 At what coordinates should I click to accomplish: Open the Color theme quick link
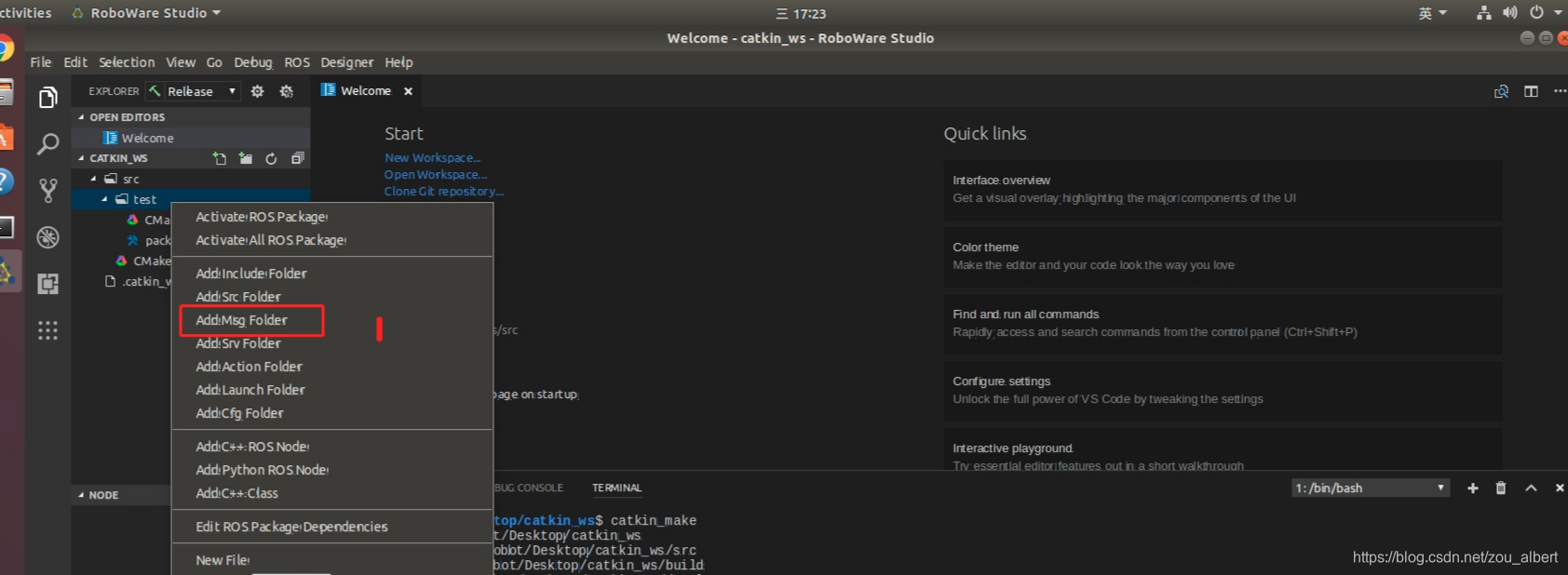[x=1223, y=257]
